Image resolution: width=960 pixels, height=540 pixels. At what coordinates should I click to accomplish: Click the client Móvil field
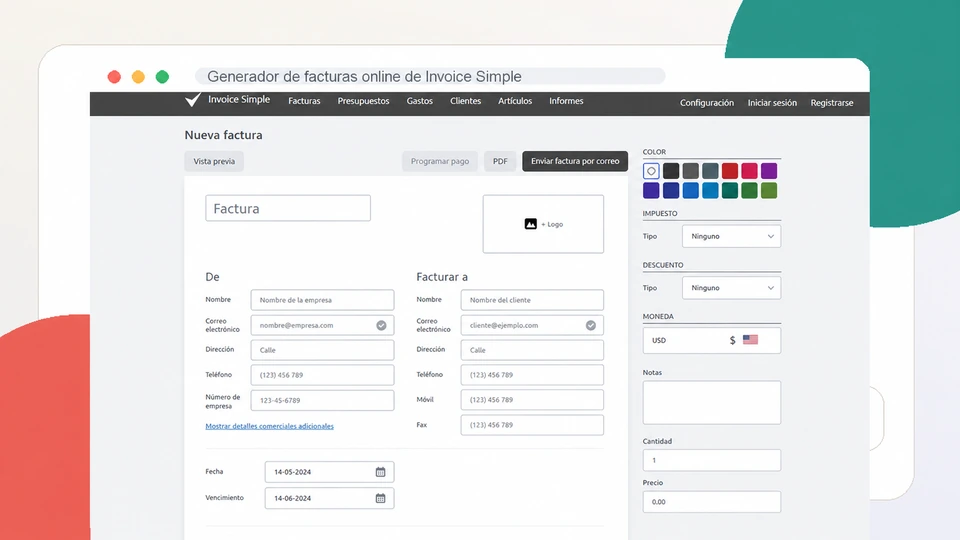point(532,400)
